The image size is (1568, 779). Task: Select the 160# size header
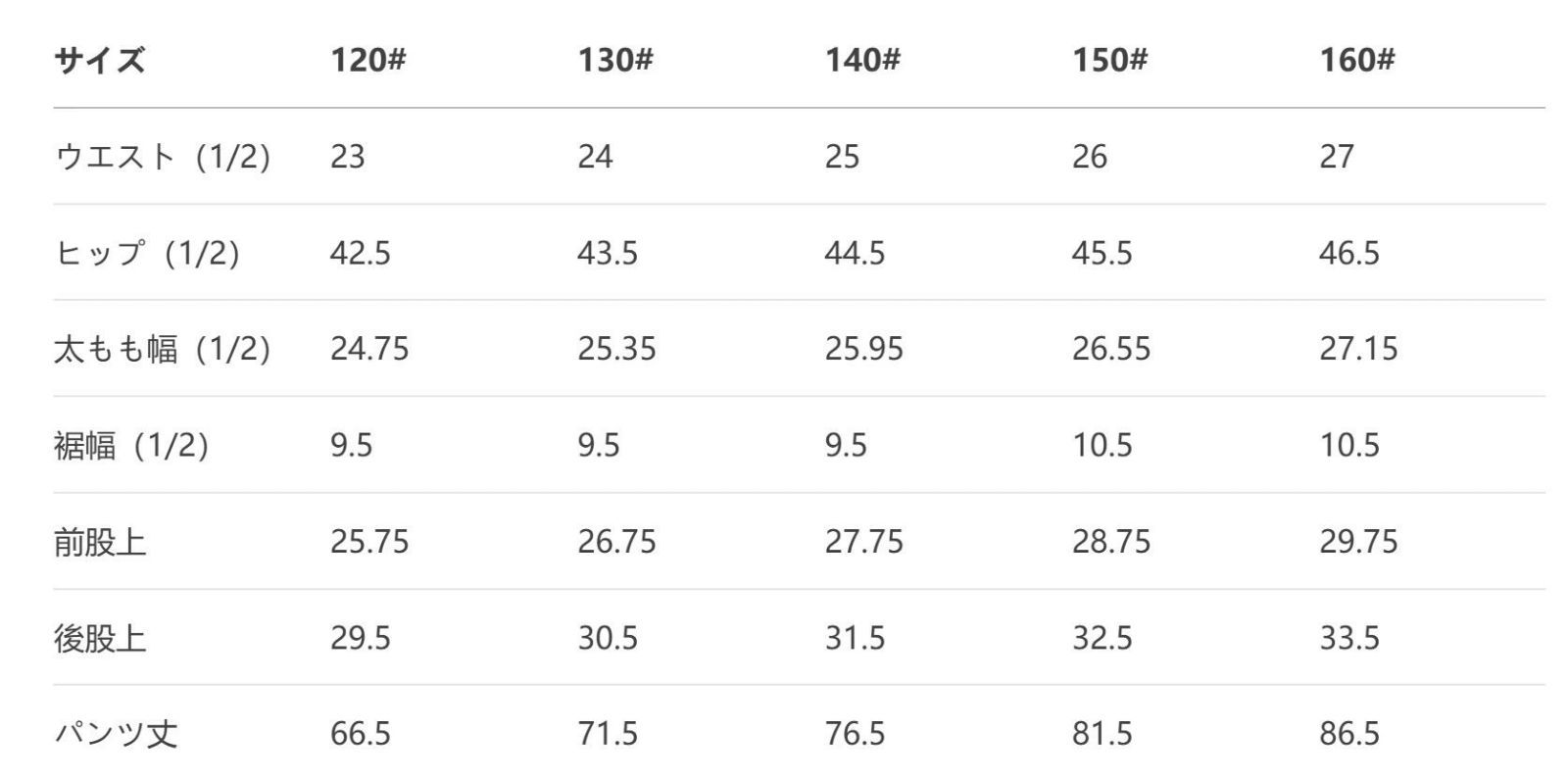click(x=1356, y=61)
